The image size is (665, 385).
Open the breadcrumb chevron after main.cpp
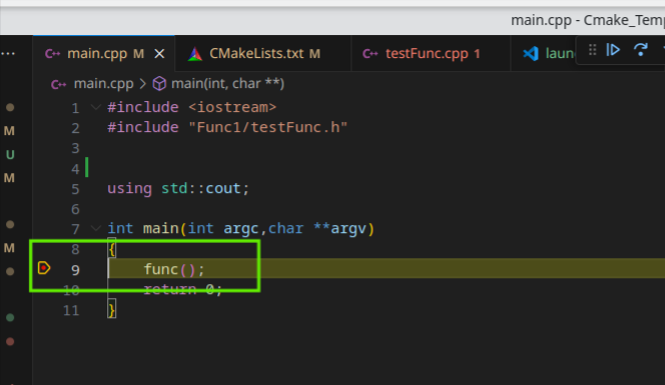(143, 84)
